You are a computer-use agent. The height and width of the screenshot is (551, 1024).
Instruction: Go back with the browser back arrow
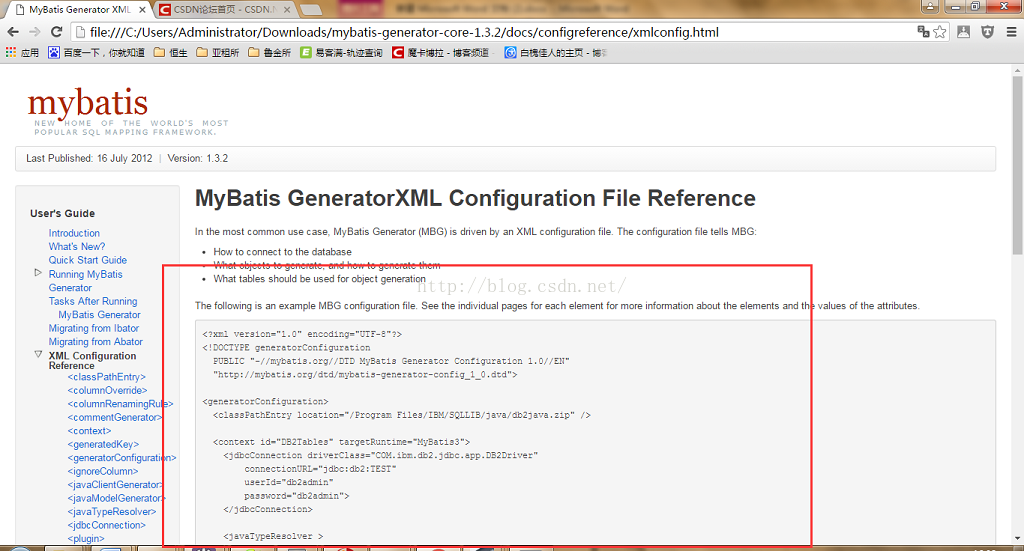13,32
